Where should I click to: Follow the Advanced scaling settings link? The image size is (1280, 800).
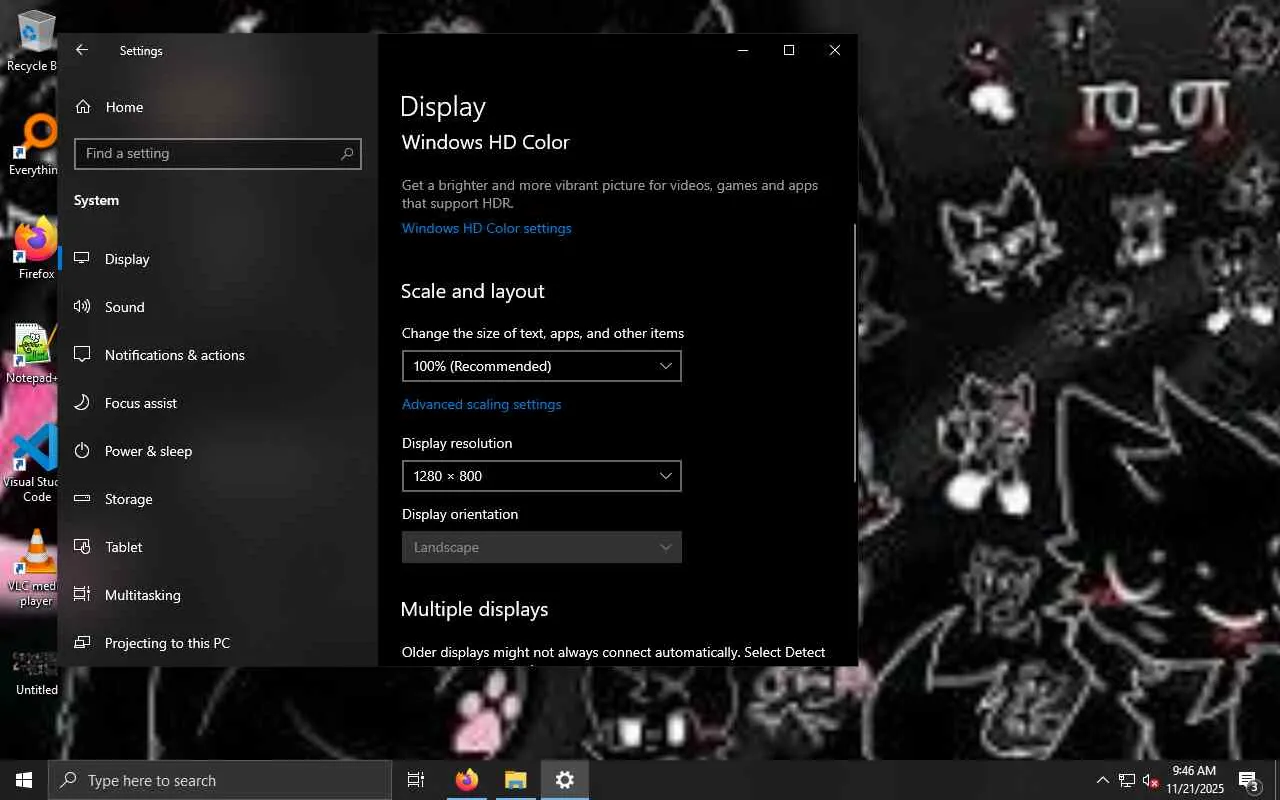pos(482,404)
